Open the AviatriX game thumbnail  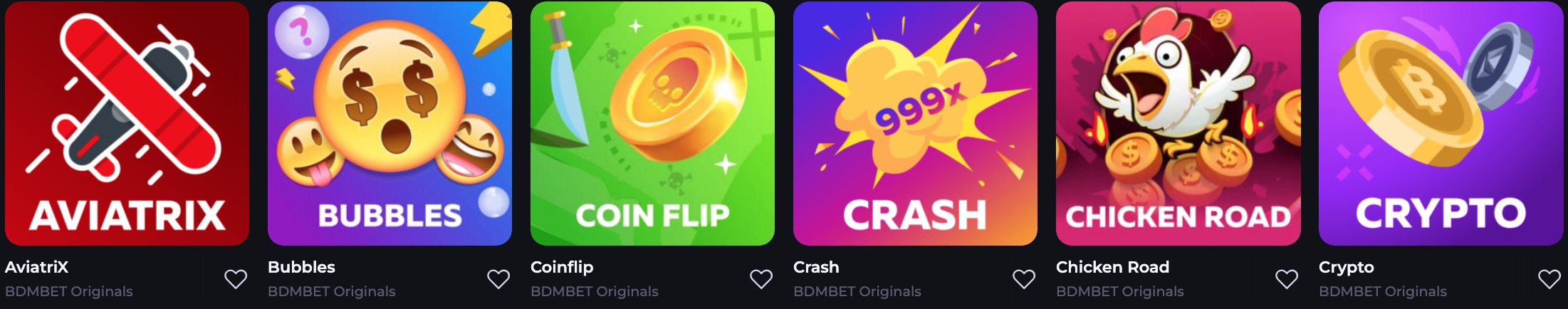coord(127,123)
